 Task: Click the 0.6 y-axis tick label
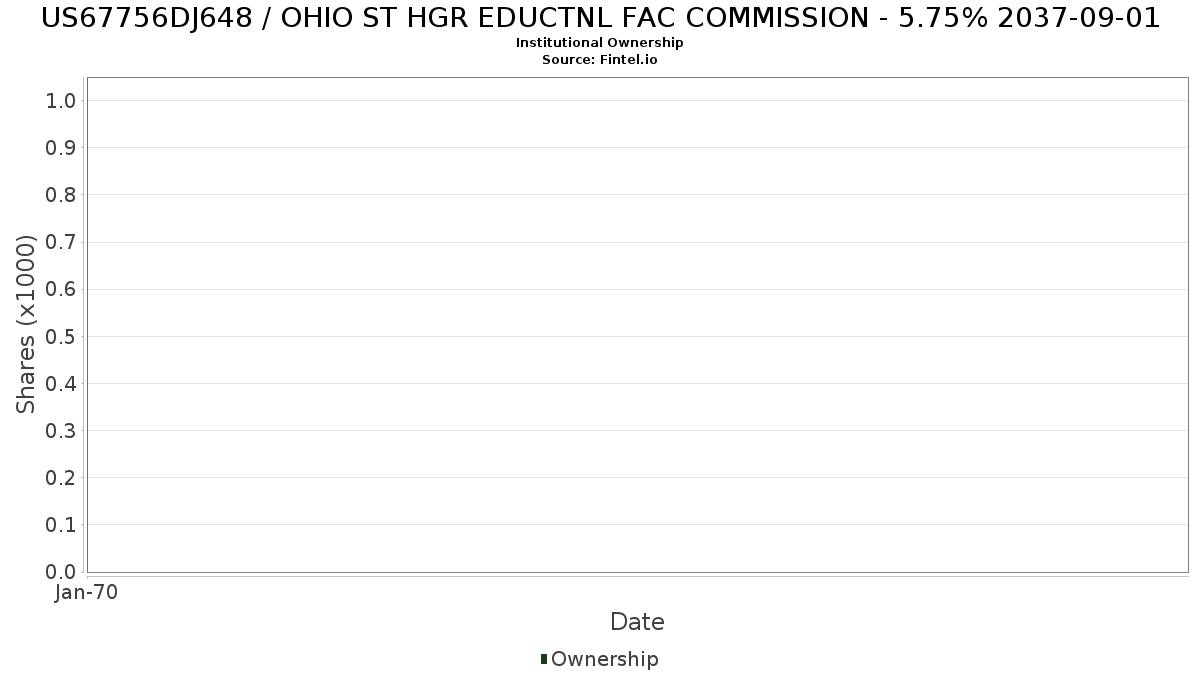pyautogui.click(x=61, y=289)
